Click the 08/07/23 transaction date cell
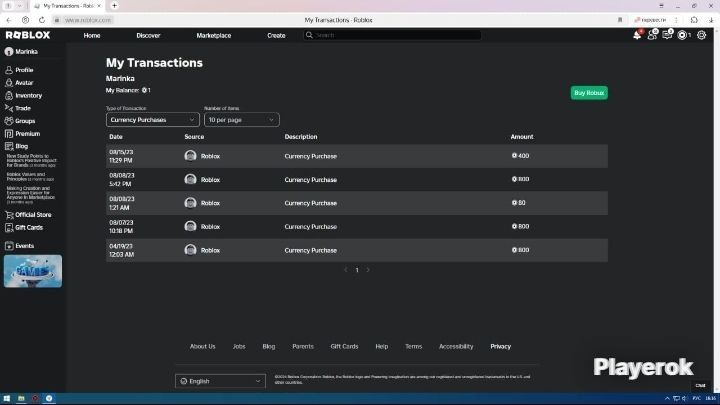This screenshot has height=405, width=720. (x=122, y=226)
